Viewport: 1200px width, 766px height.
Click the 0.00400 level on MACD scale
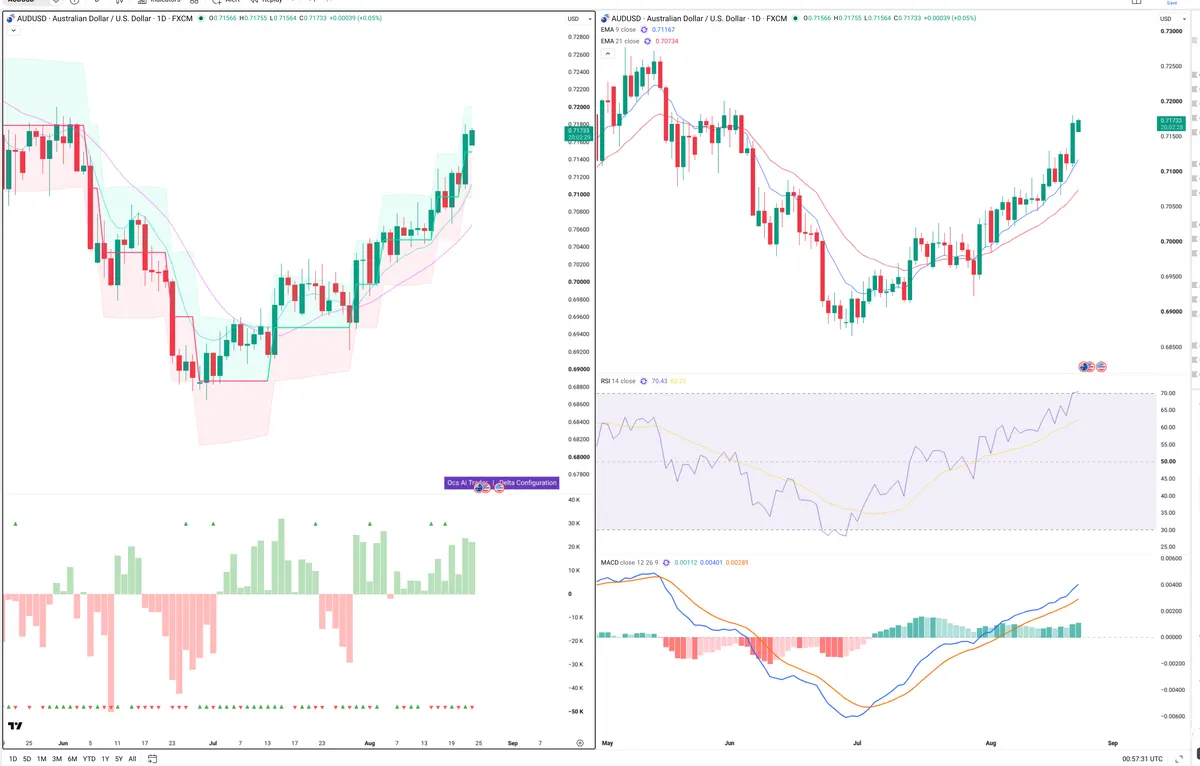tap(1171, 584)
